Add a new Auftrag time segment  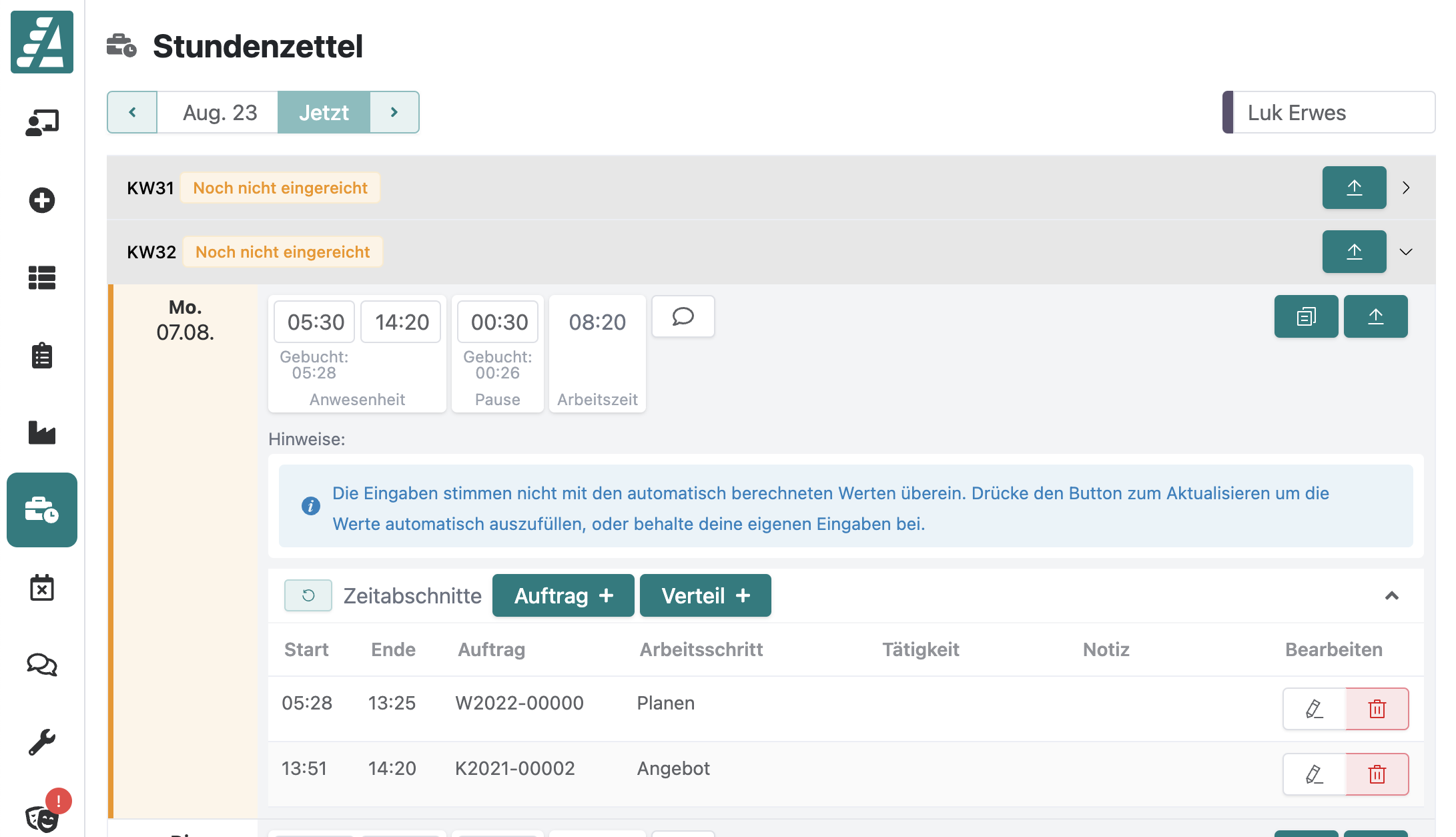point(563,595)
